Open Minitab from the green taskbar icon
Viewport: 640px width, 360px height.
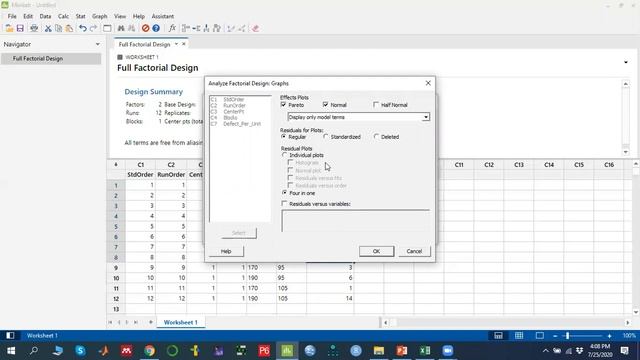click(x=287, y=350)
